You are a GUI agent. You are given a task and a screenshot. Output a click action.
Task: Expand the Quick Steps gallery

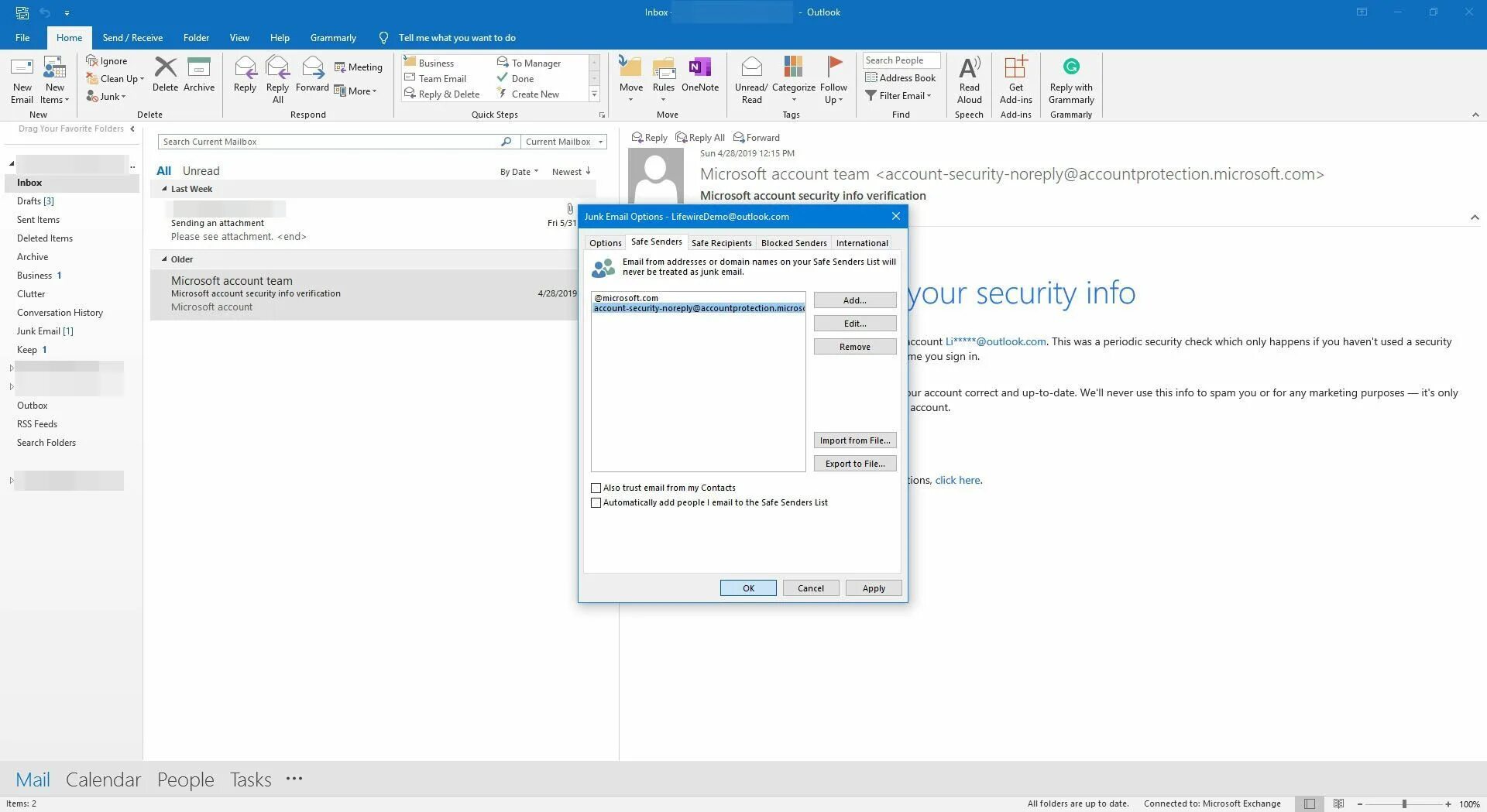(x=594, y=94)
